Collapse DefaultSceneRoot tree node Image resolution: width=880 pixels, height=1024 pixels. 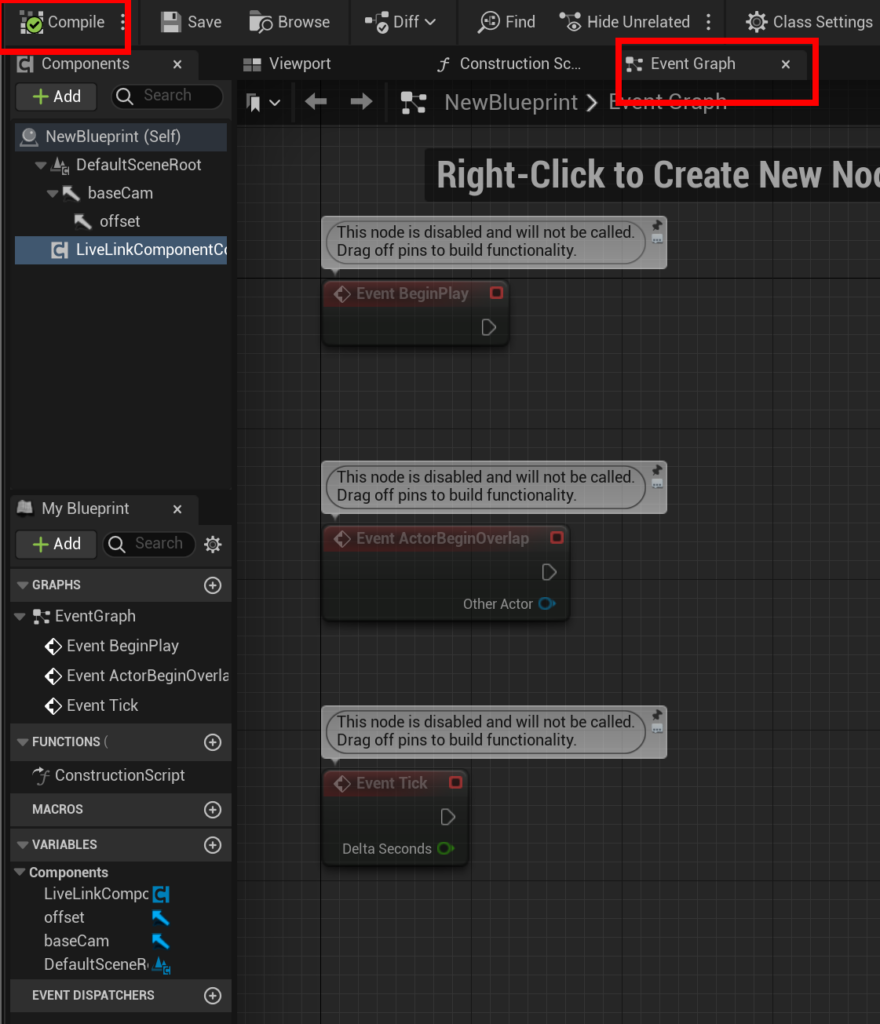(40, 165)
